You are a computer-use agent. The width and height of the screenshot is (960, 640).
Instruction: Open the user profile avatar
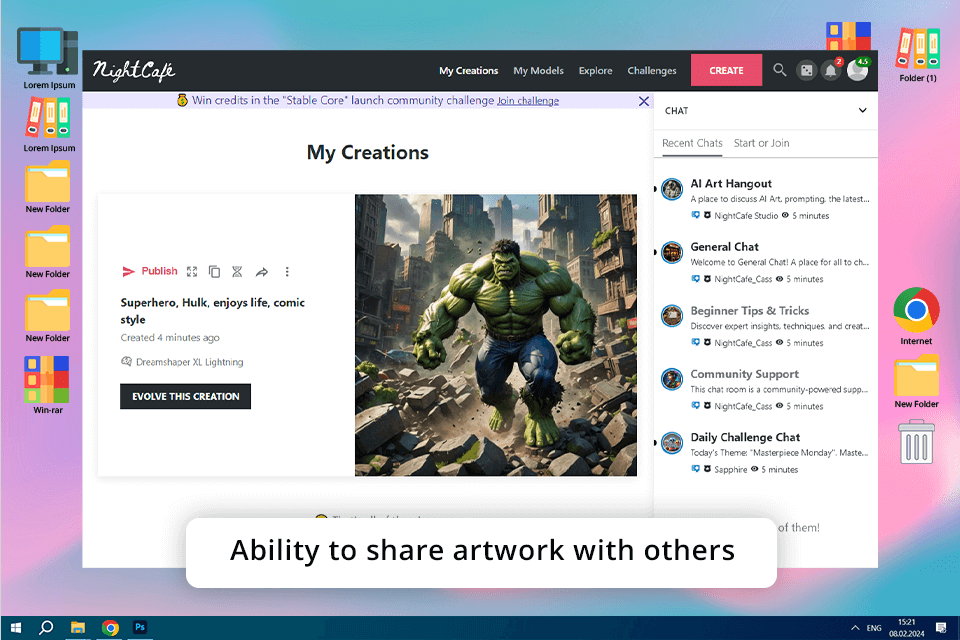tap(857, 70)
